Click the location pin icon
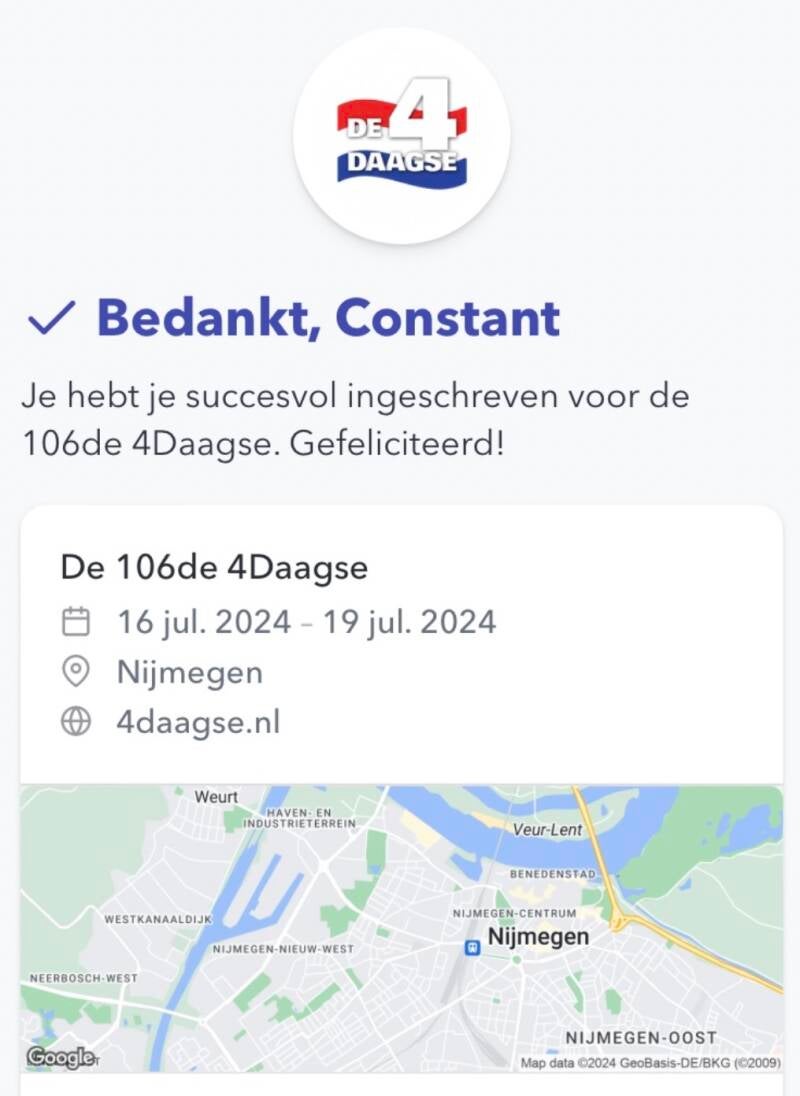Image resolution: width=800 pixels, height=1096 pixels. click(x=76, y=671)
